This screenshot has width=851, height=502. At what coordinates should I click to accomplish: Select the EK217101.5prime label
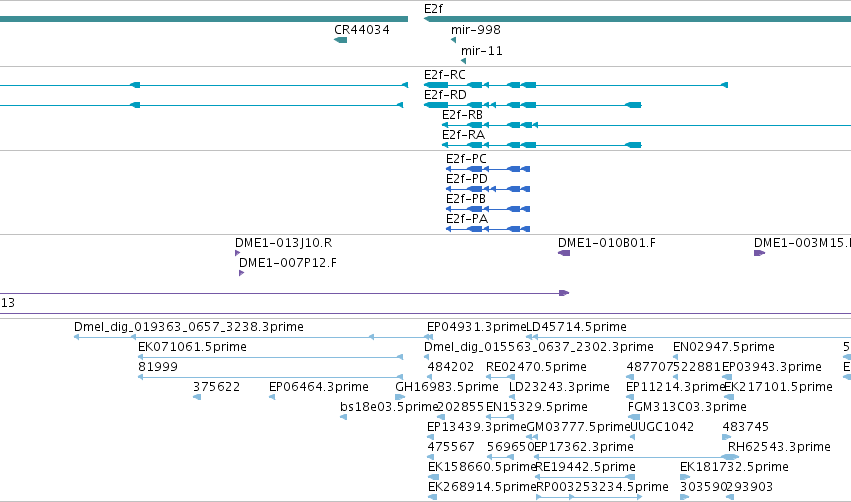tap(778, 387)
